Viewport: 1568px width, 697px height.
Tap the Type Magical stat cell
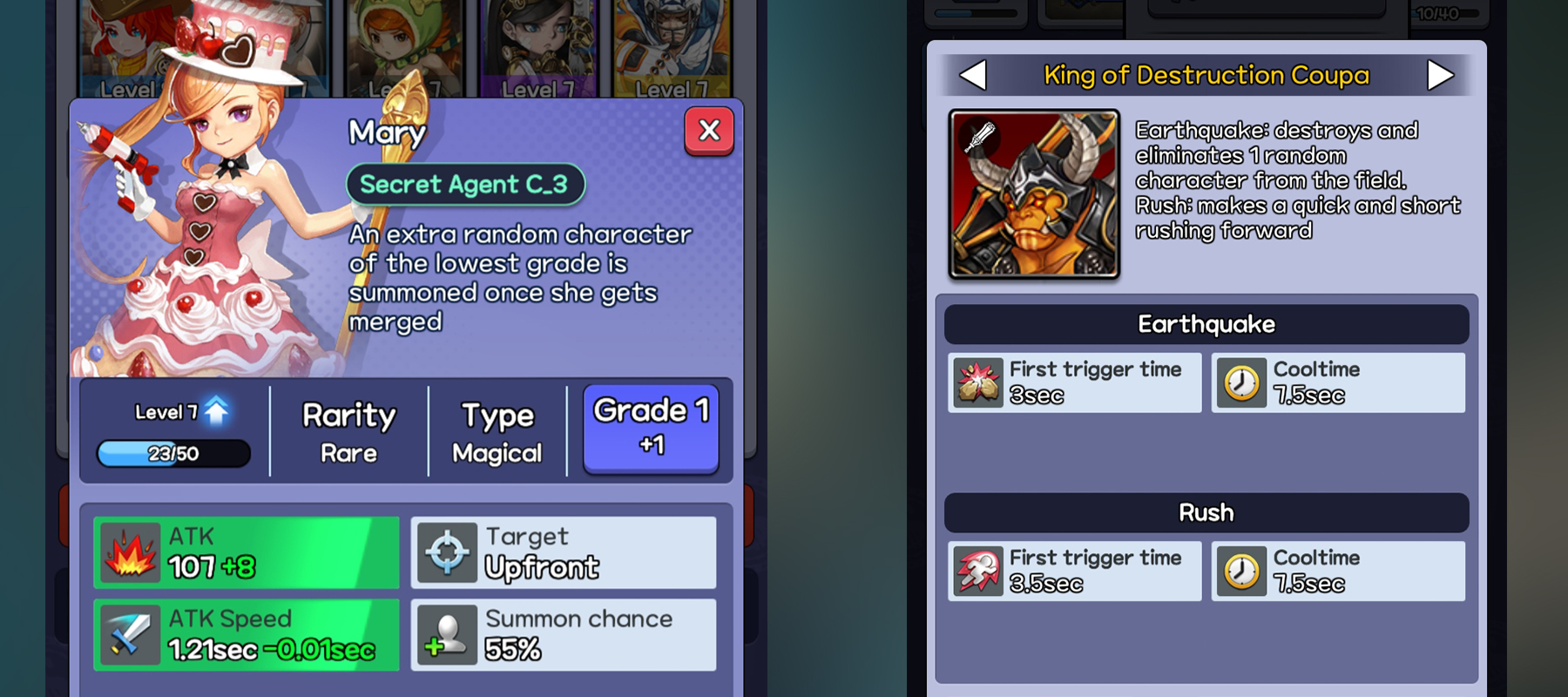click(497, 432)
